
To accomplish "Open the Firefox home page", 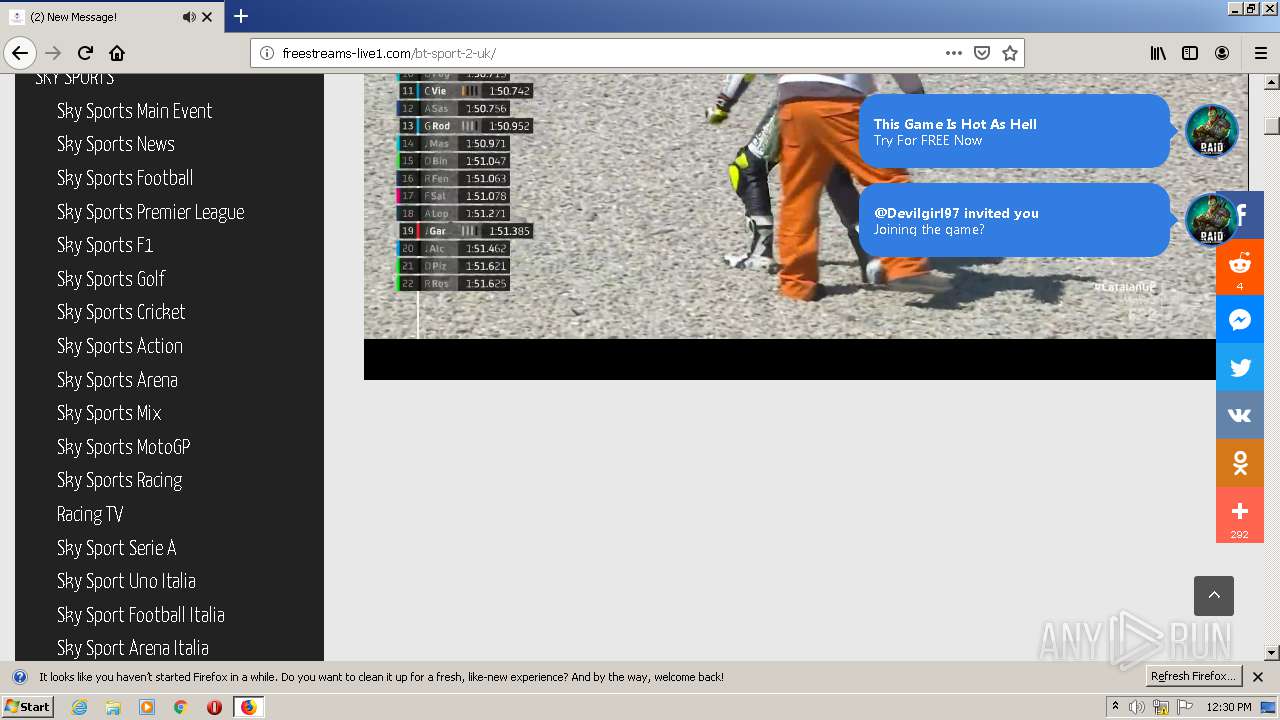I will 117,53.
